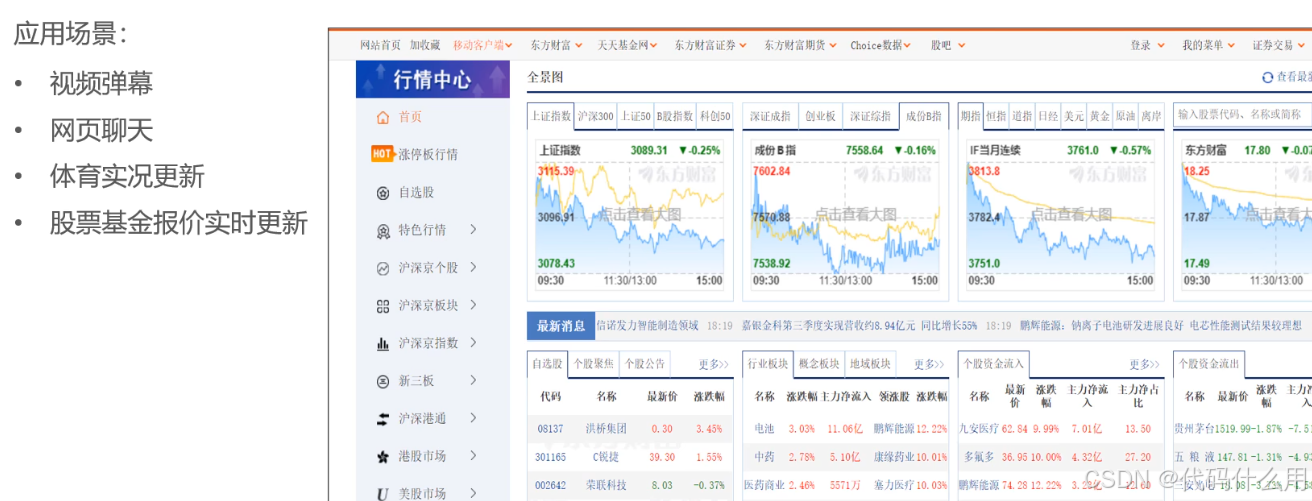The width and height of the screenshot is (1312, 501).
Task: Expand the 沪深京指数 submenu arrow
Action: coord(473,343)
